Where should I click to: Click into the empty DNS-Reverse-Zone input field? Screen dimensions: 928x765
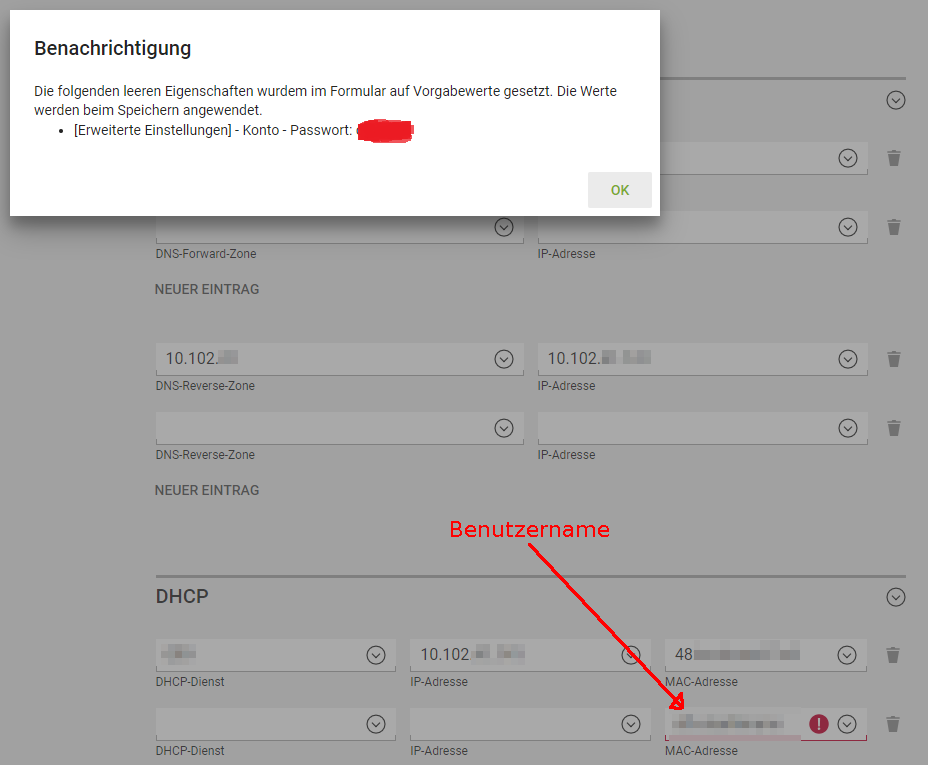pos(320,428)
